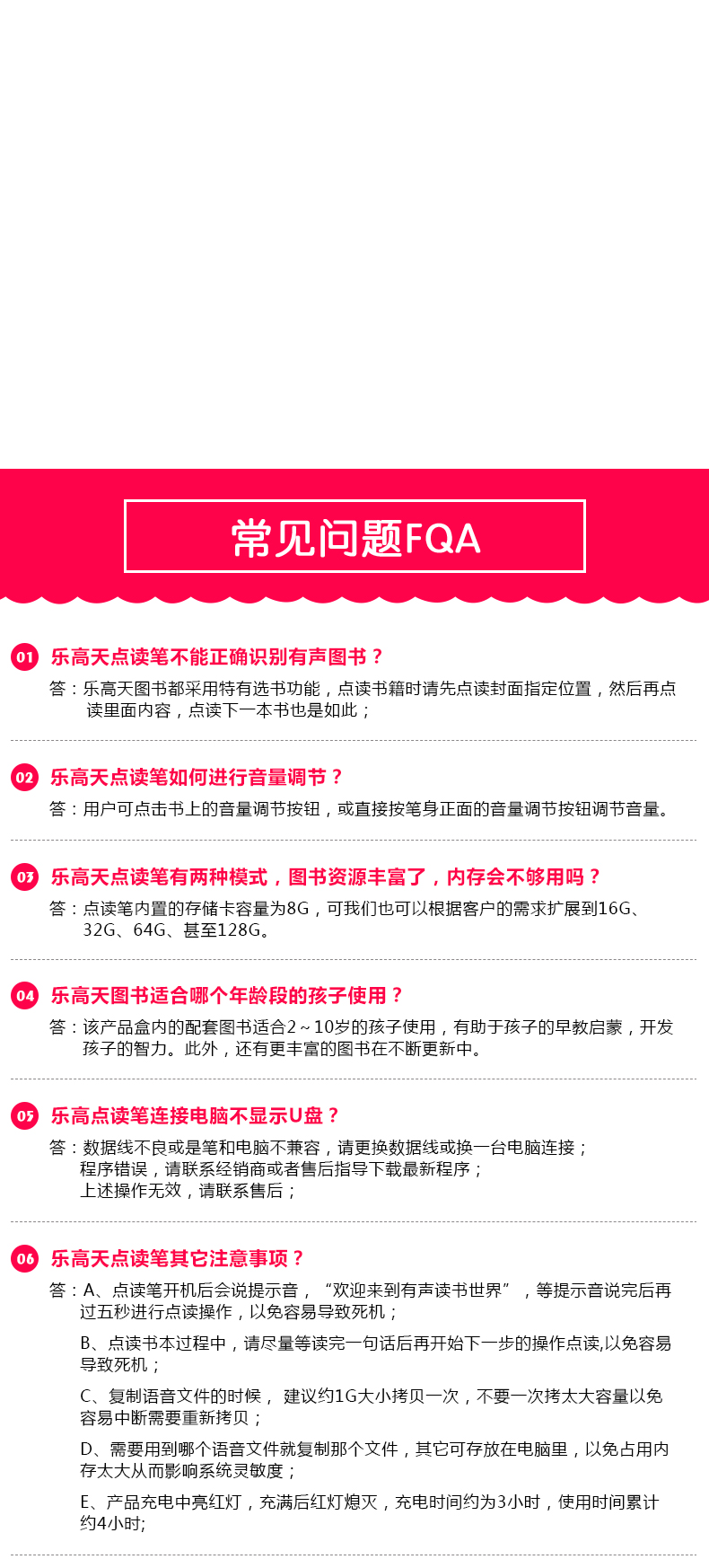Image resolution: width=709 pixels, height=1568 pixels.
Task: Click the 06 number badge
Action: (x=24, y=1258)
